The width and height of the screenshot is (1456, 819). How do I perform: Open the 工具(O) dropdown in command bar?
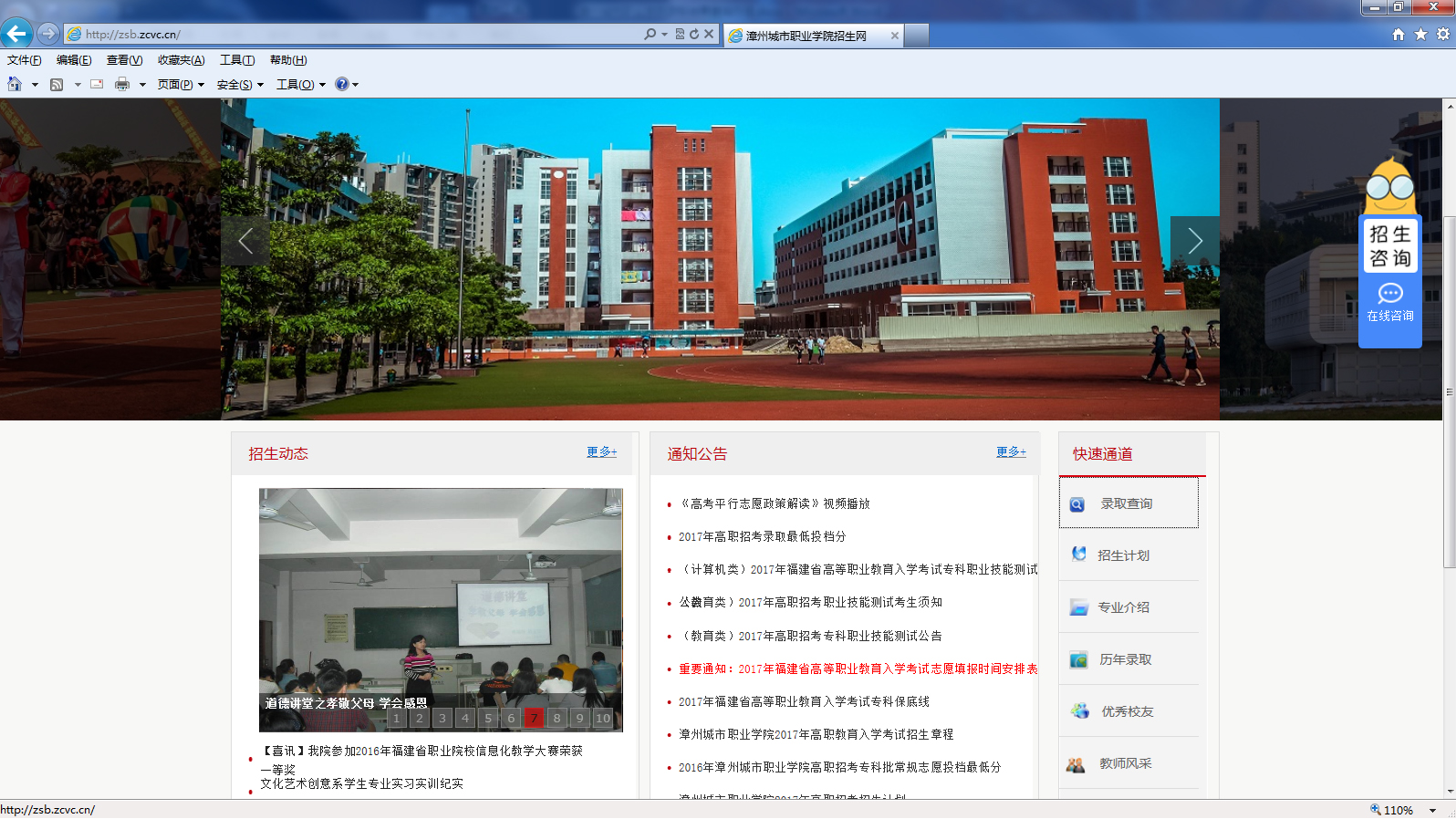pyautogui.click(x=301, y=85)
